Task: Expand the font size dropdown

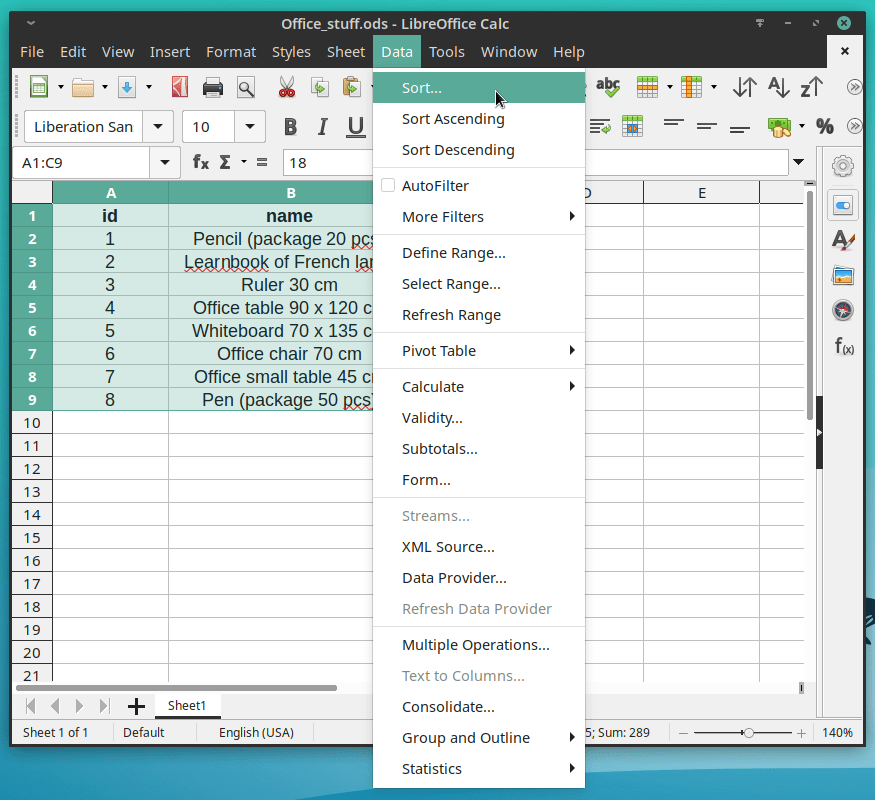Action: [250, 127]
